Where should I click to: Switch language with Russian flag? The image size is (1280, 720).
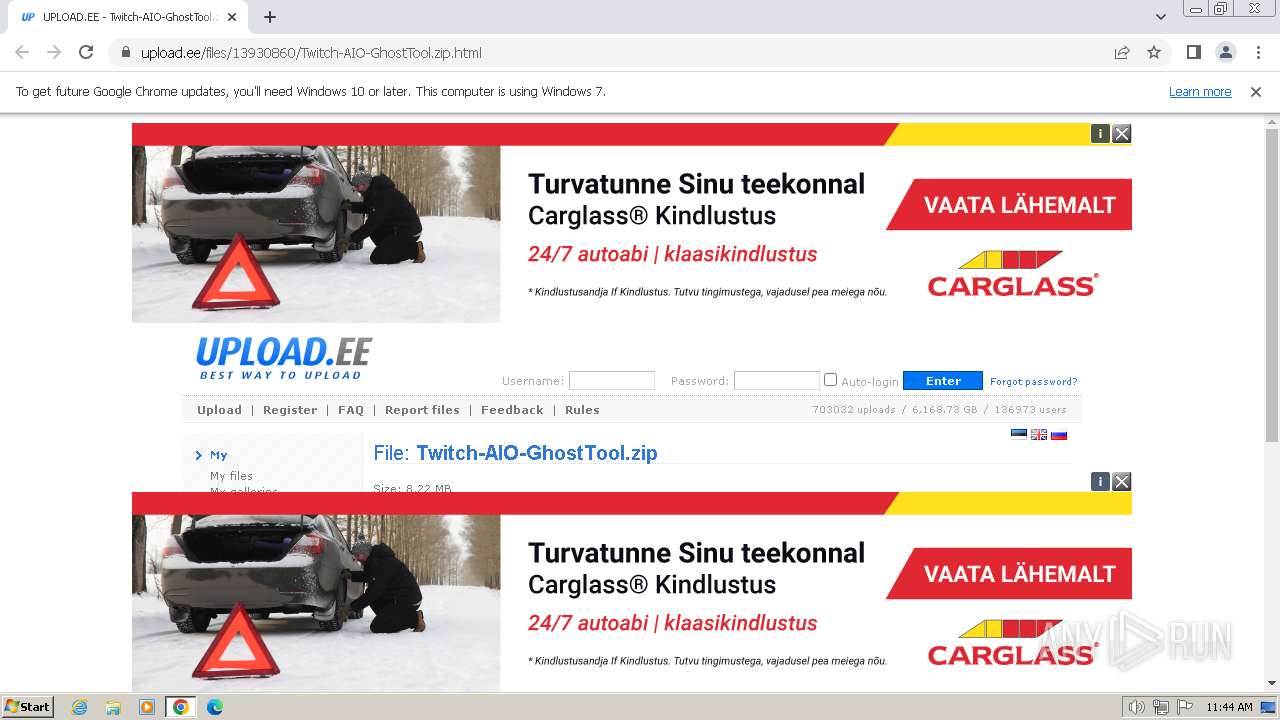tap(1059, 434)
